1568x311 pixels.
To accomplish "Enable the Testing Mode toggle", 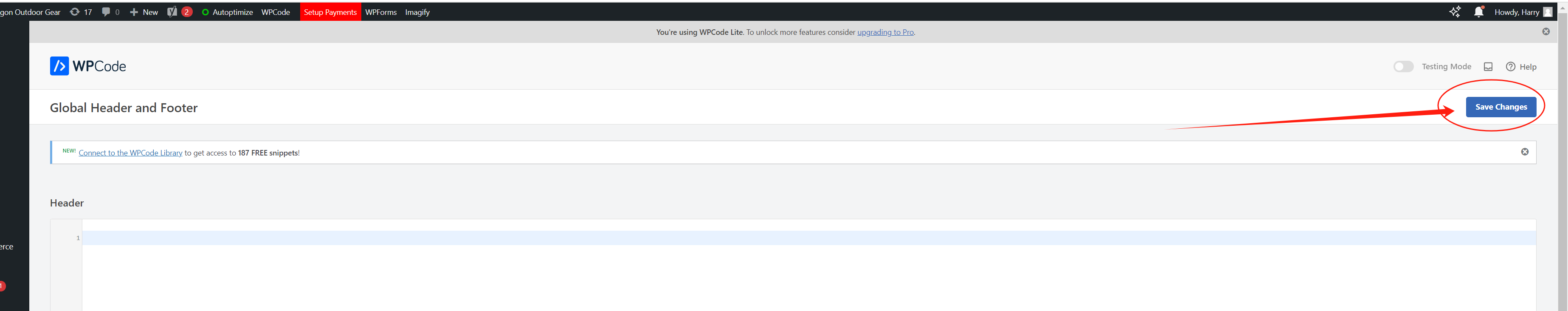I will [x=1403, y=67].
